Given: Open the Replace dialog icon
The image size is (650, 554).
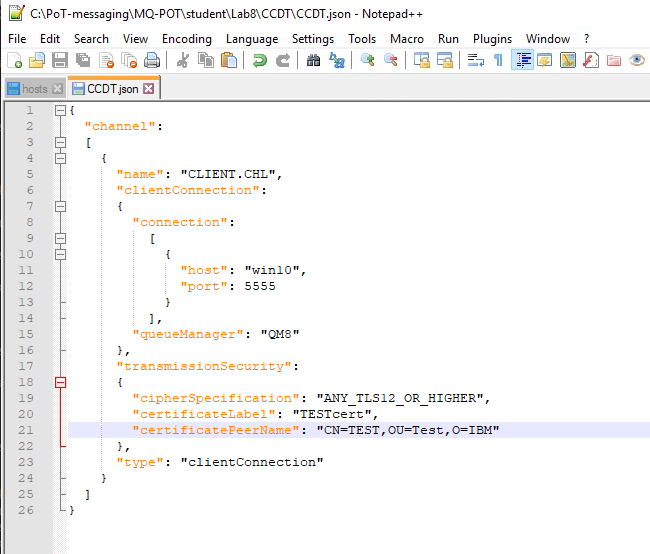Looking at the screenshot, I should click(337, 61).
